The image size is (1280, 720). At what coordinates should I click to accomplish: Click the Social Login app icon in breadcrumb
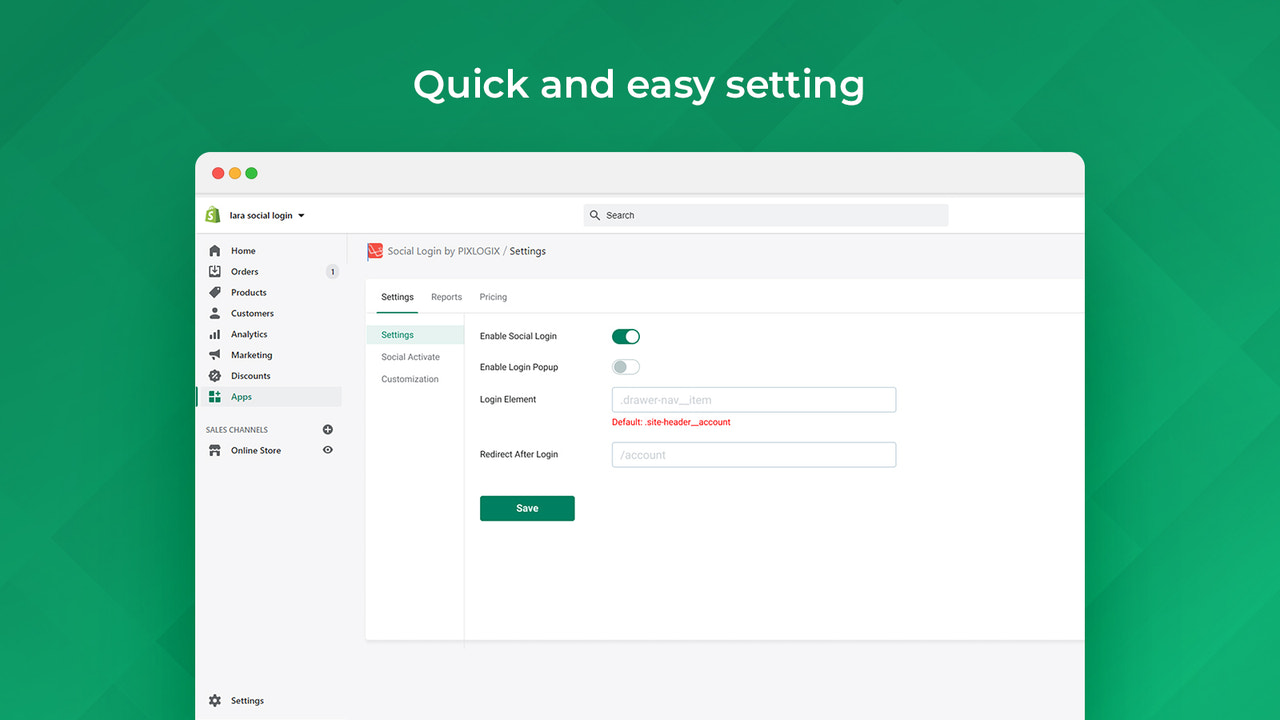[x=374, y=251]
